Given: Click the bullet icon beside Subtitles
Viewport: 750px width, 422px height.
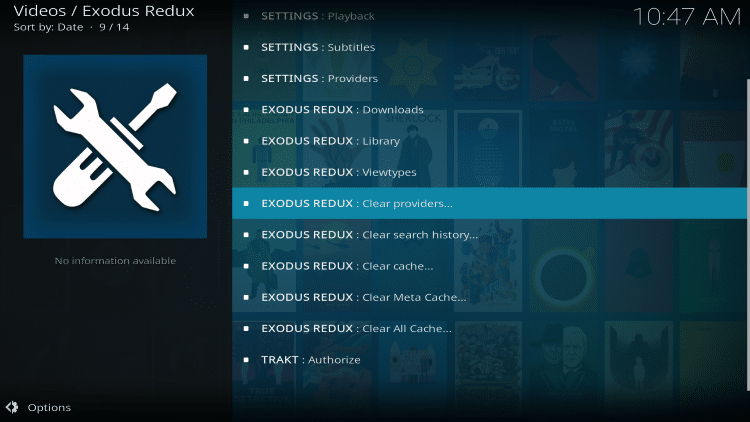Looking at the screenshot, I should [246, 47].
